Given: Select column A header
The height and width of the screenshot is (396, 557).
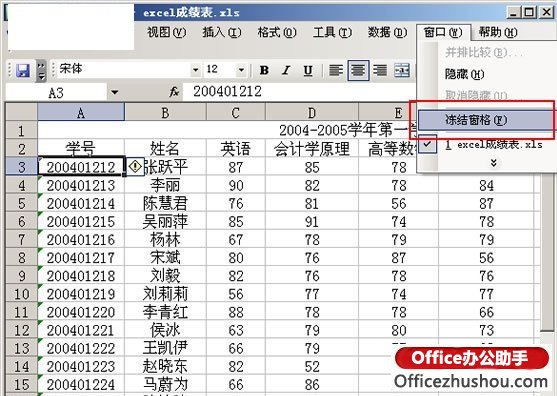Looking at the screenshot, I should (81, 113).
